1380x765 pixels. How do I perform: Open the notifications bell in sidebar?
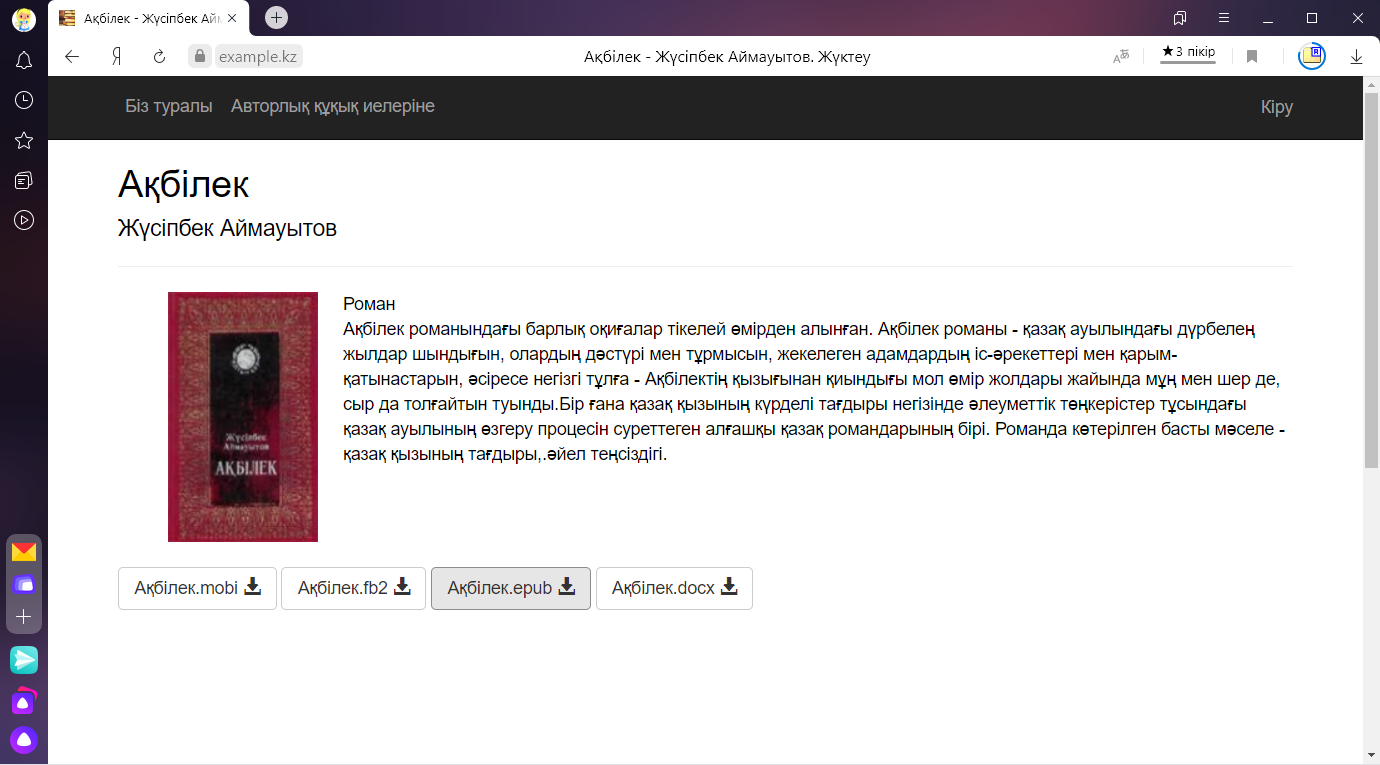[x=24, y=61]
